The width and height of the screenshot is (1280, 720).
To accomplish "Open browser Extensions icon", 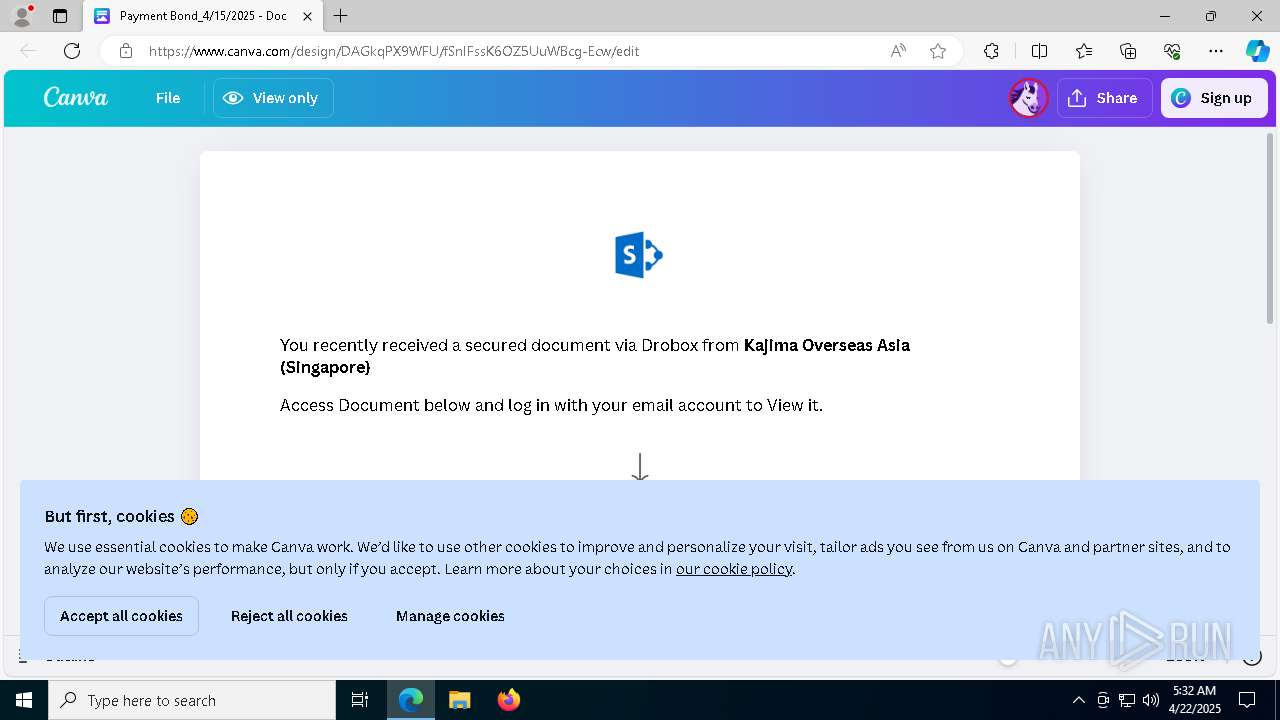I will point(991,51).
